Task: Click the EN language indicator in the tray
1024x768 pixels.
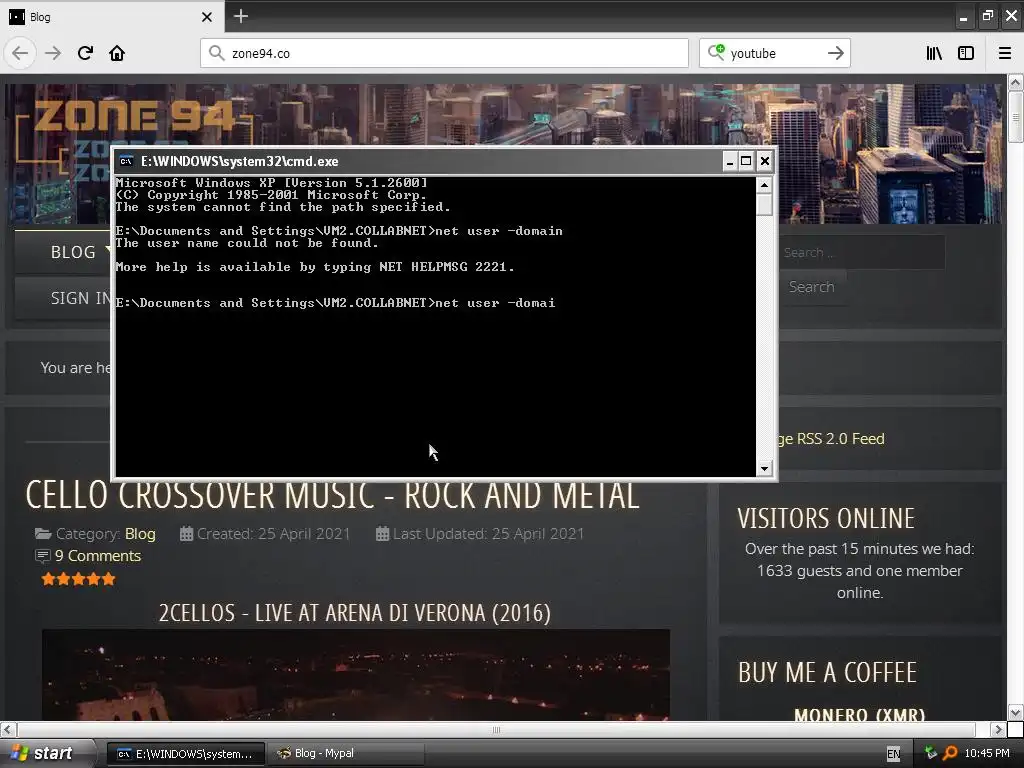Action: [x=893, y=754]
